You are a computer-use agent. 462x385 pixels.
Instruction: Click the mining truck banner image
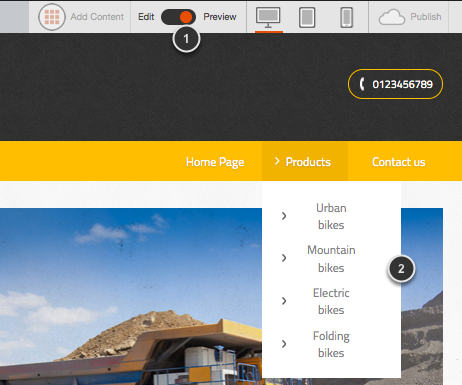(x=131, y=296)
